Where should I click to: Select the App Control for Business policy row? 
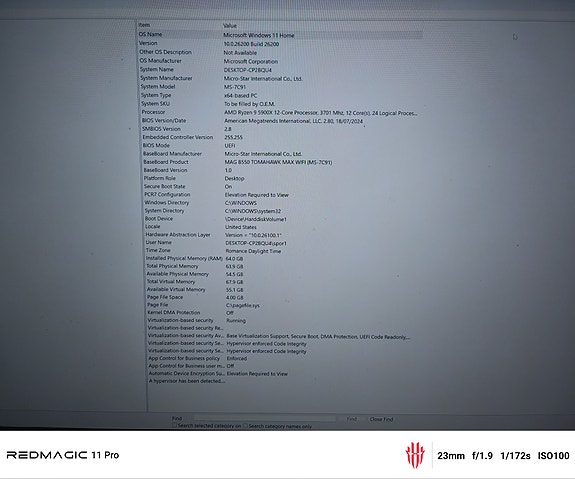(x=197, y=358)
